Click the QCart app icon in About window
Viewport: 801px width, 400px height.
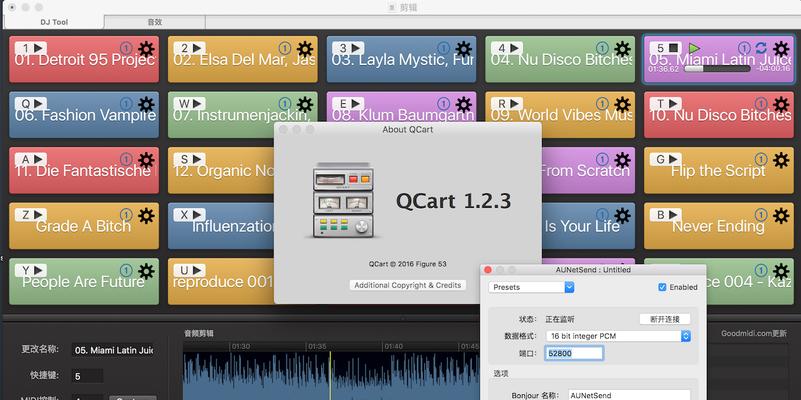343,200
